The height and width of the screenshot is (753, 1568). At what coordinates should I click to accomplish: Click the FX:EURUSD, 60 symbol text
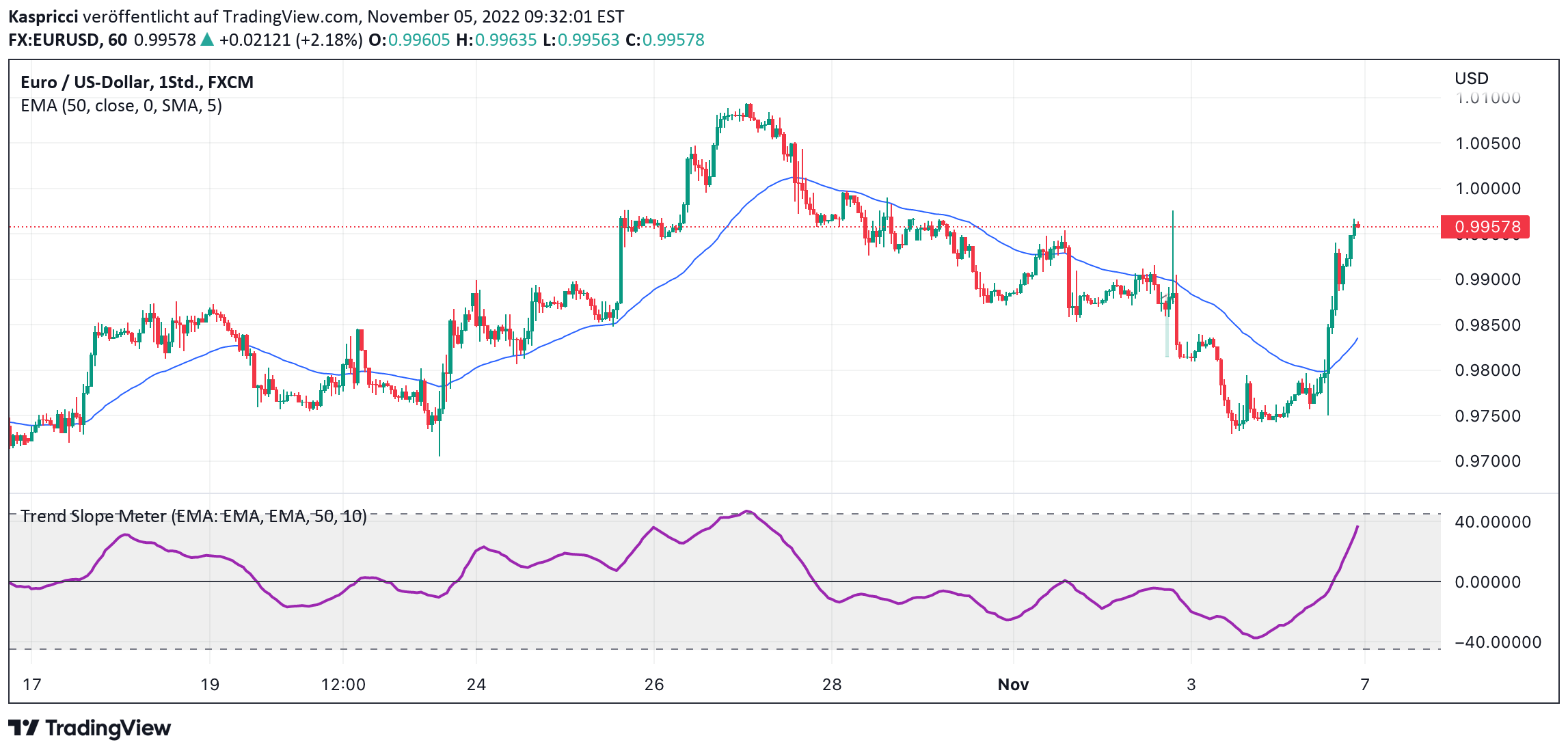point(68,40)
